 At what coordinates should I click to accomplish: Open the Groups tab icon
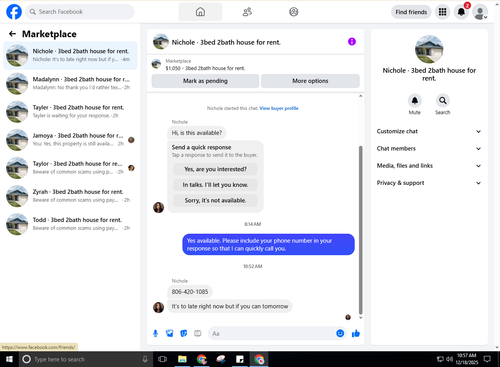[x=293, y=12]
